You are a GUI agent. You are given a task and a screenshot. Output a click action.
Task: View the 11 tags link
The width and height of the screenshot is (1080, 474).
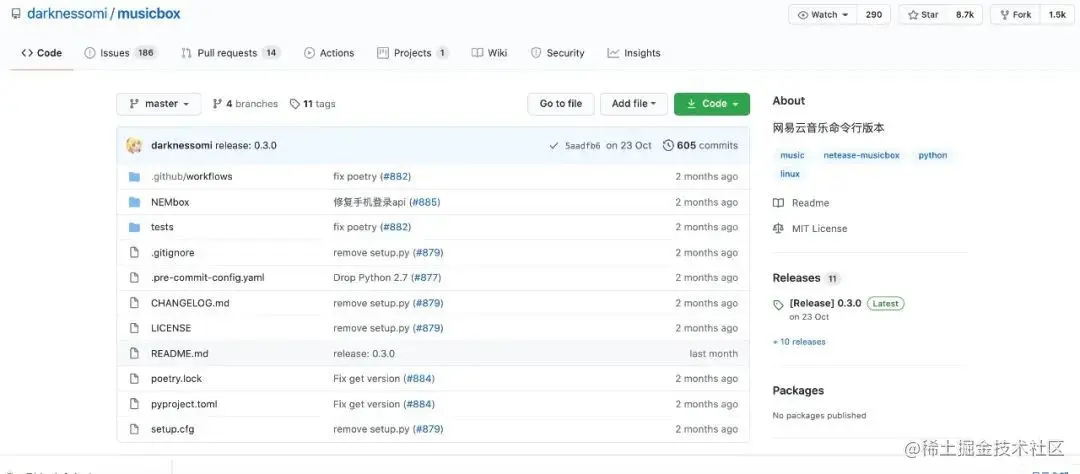(x=313, y=104)
